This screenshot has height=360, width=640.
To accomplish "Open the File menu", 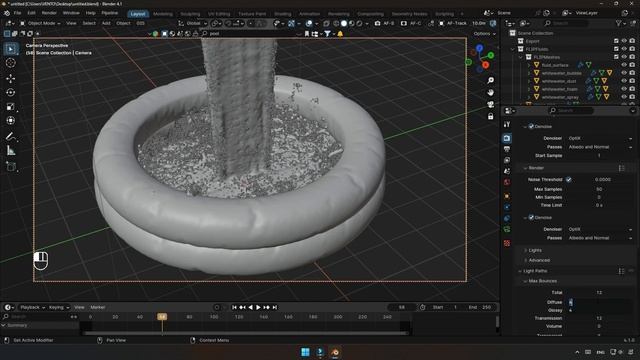I will 17,13.
